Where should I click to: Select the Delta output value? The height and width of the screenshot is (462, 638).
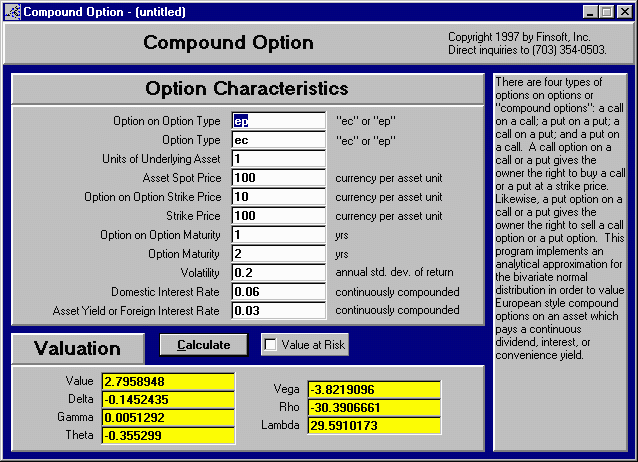click(167, 400)
